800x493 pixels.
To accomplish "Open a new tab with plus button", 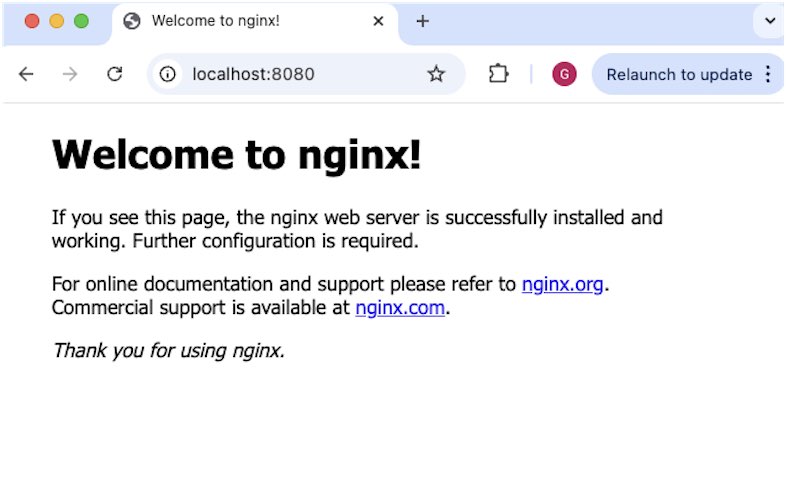I will coord(422,21).
